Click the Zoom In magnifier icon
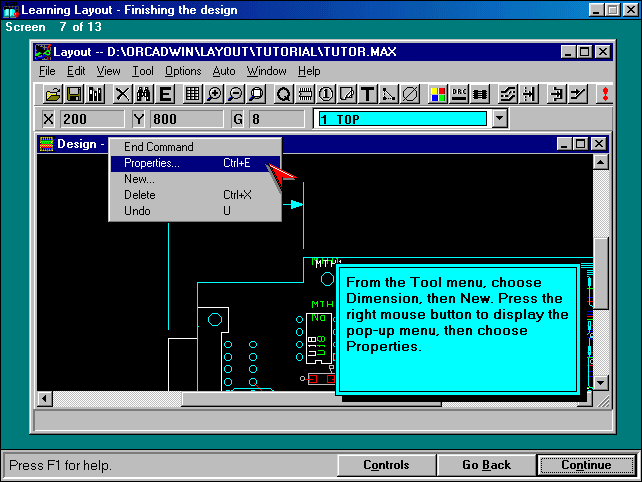 pyautogui.click(x=214, y=94)
